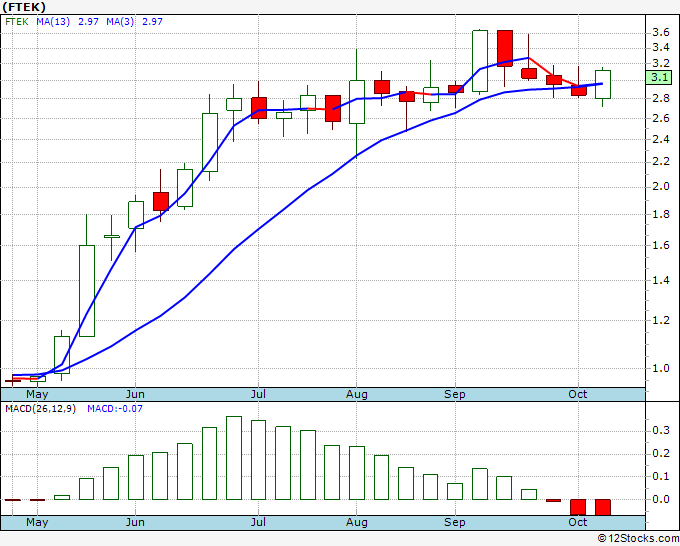Click the 2.97 value after MA(13)
The image size is (680, 546).
88,22
